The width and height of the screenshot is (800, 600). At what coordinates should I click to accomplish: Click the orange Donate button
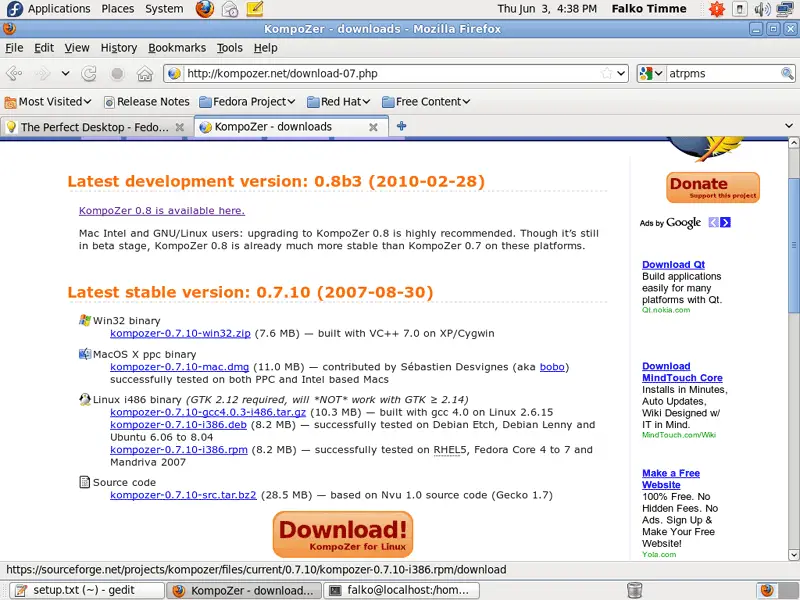pyautogui.click(x=713, y=187)
